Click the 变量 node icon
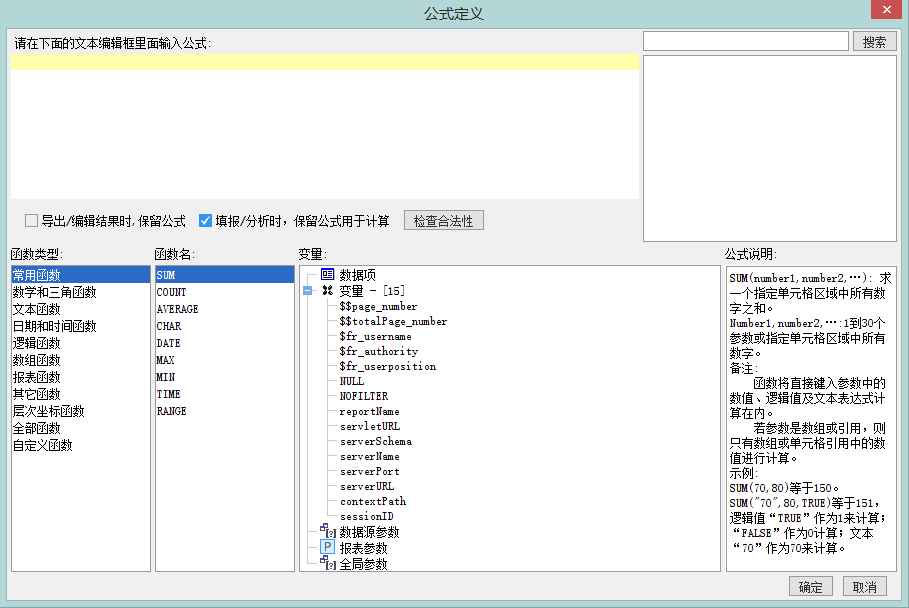The height and width of the screenshot is (608, 909). coord(328,290)
